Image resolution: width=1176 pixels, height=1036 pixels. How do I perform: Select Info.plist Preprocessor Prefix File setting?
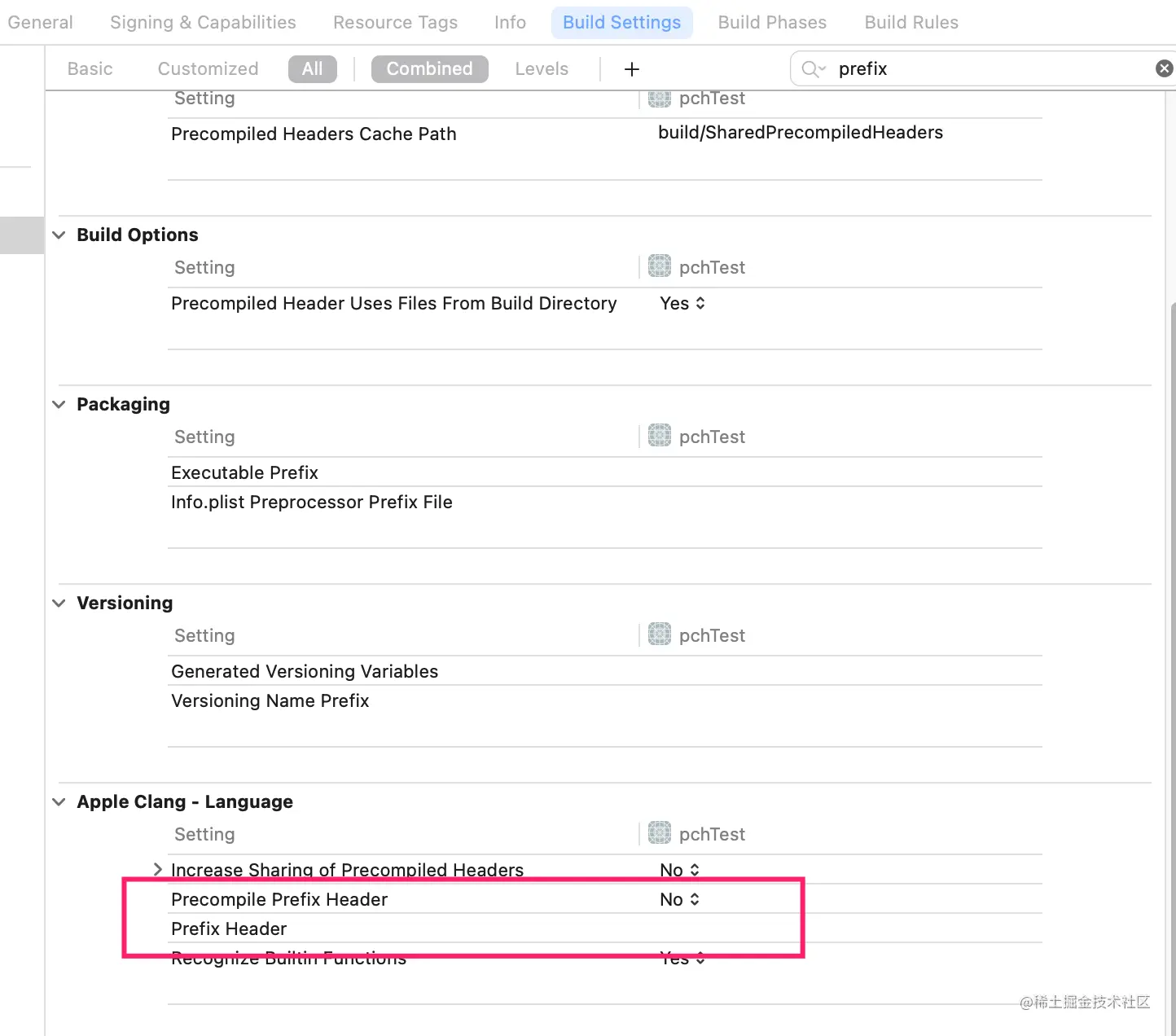coord(312,502)
